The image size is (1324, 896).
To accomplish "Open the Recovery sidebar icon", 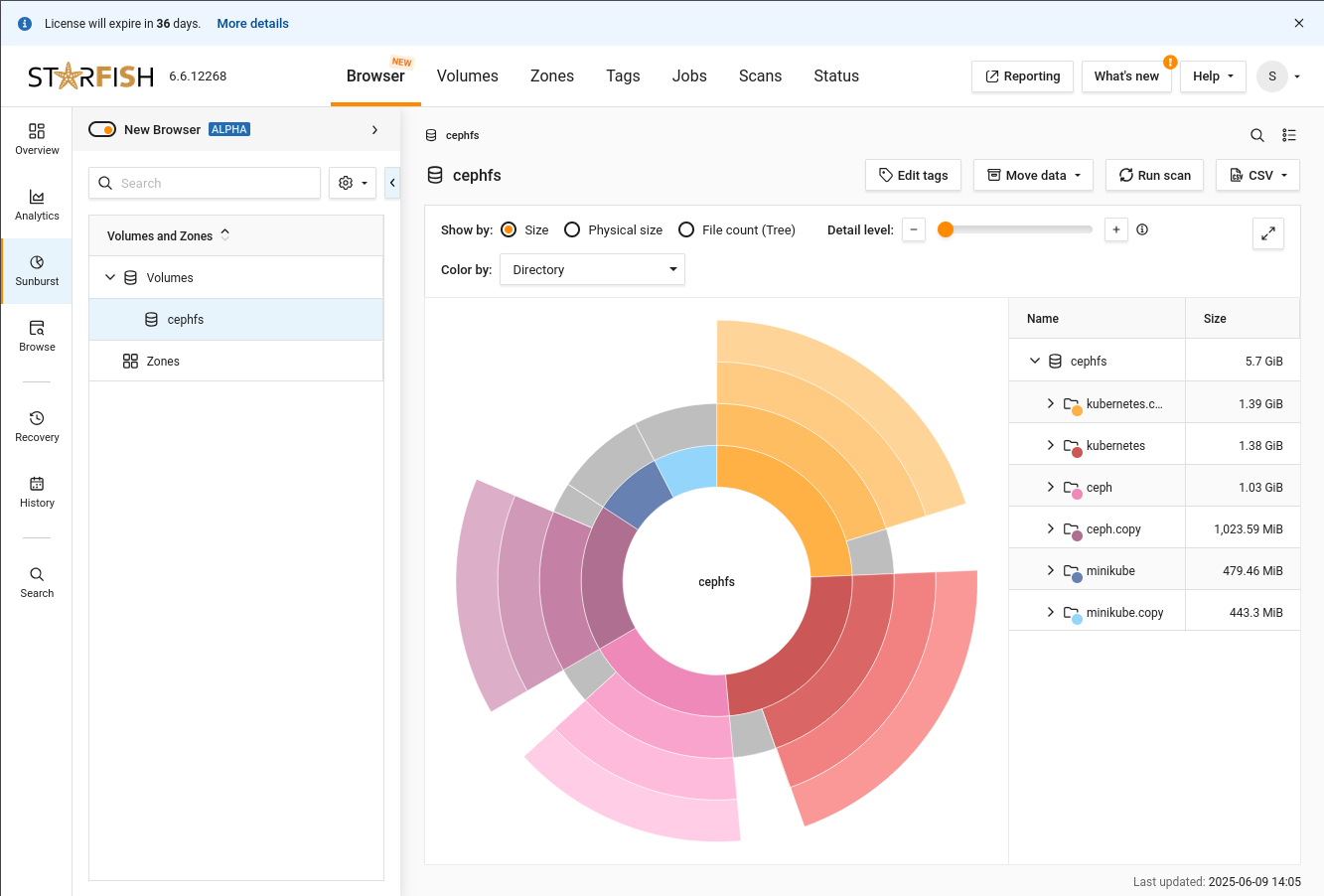I will pyautogui.click(x=37, y=426).
